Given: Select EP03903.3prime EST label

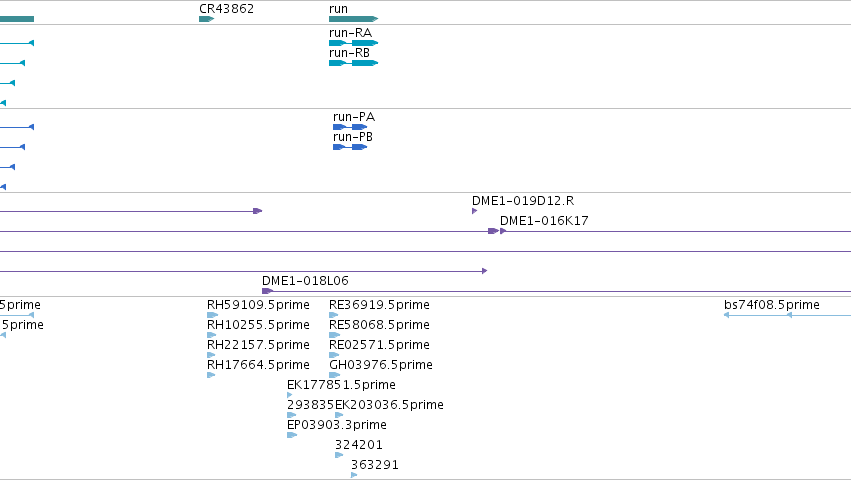Looking at the screenshot, I should click(x=336, y=425).
